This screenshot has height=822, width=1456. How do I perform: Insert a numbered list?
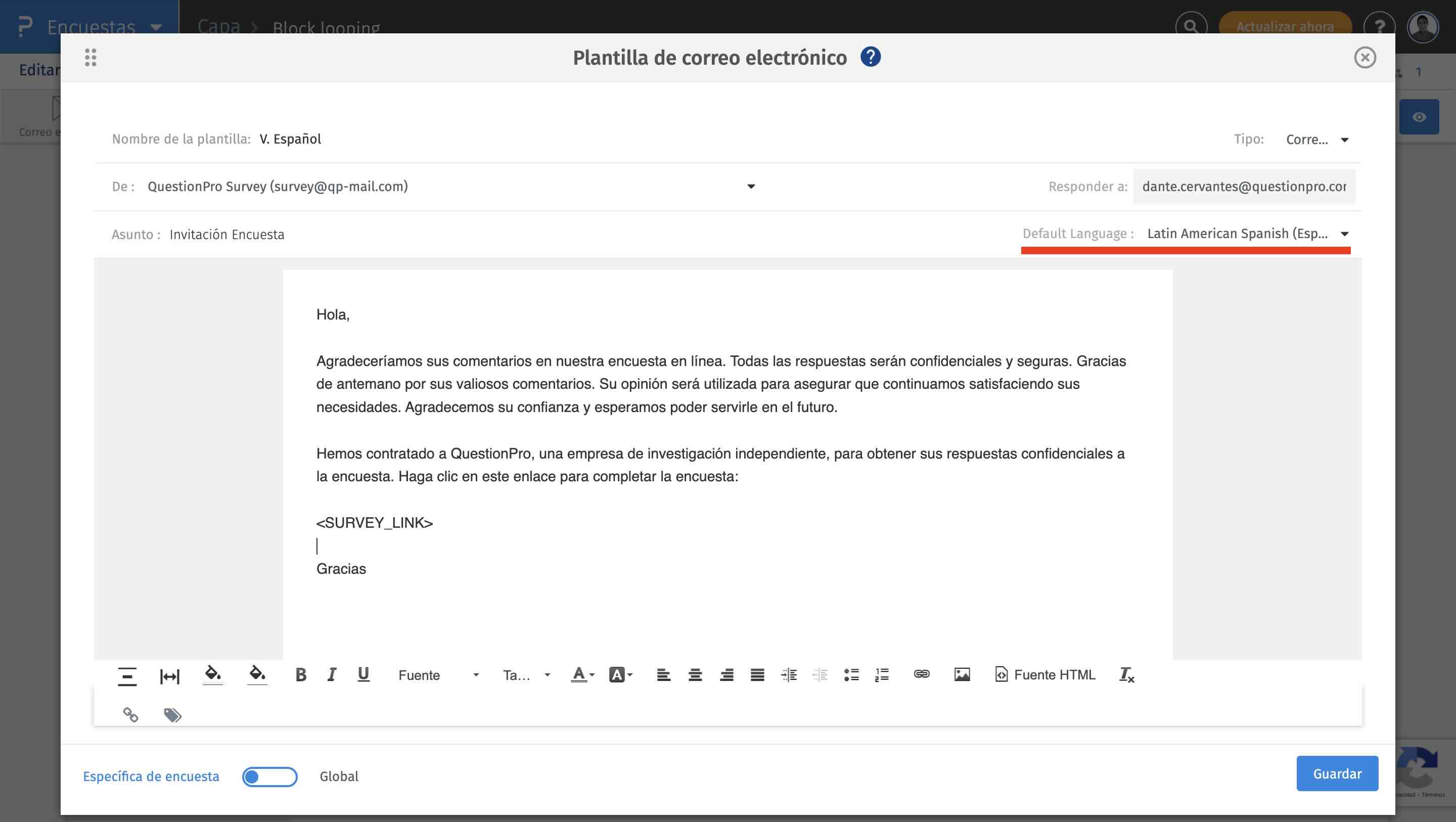[881, 674]
